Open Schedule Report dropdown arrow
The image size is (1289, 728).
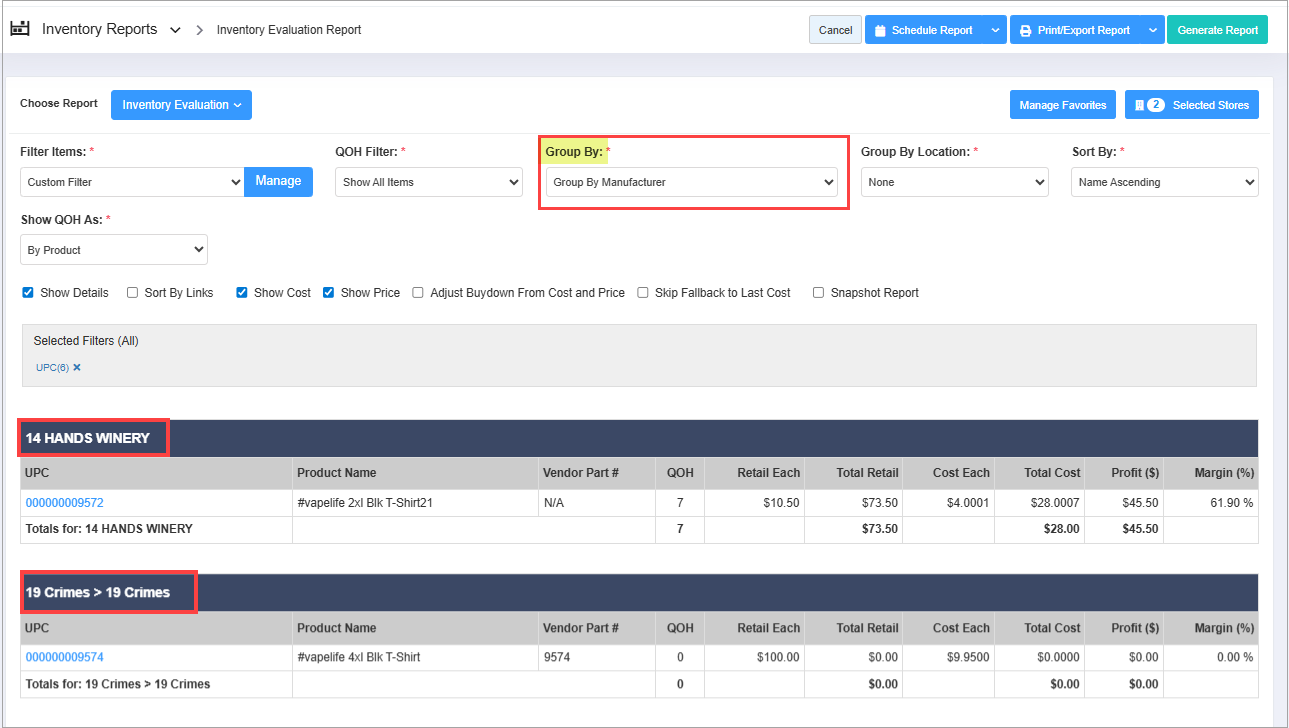tap(995, 30)
